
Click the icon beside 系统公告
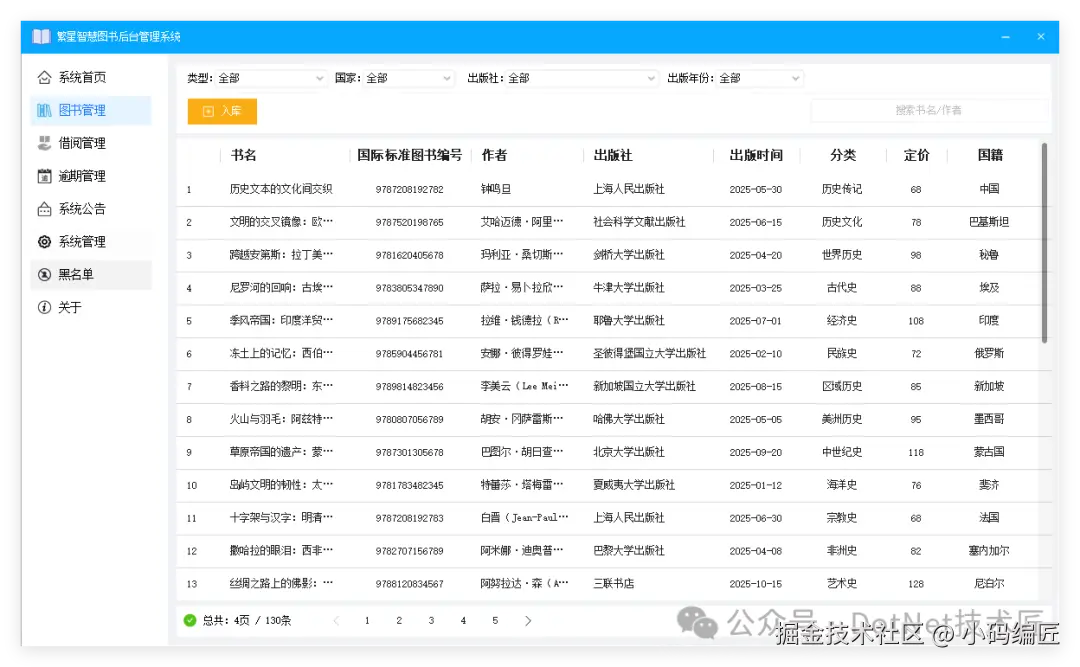44,209
